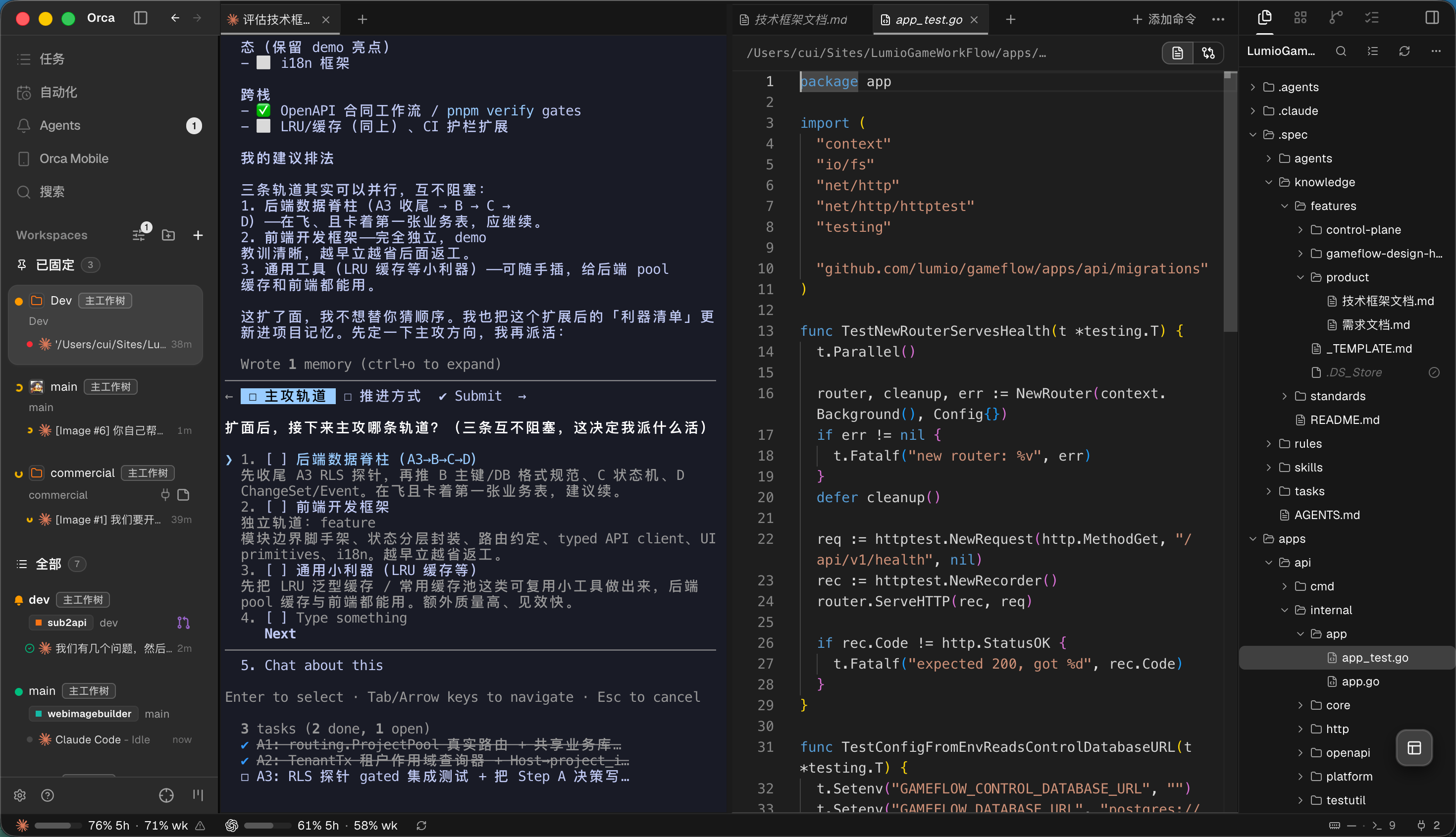Open explorer more actions menu
Image resolution: width=1456 pixels, height=837 pixels.
1435,51
